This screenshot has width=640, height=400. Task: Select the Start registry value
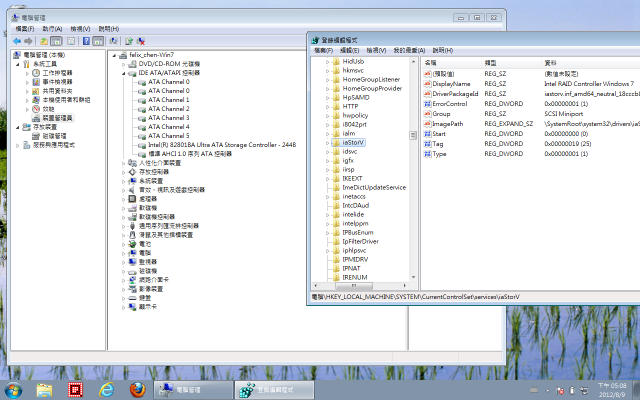coord(439,134)
